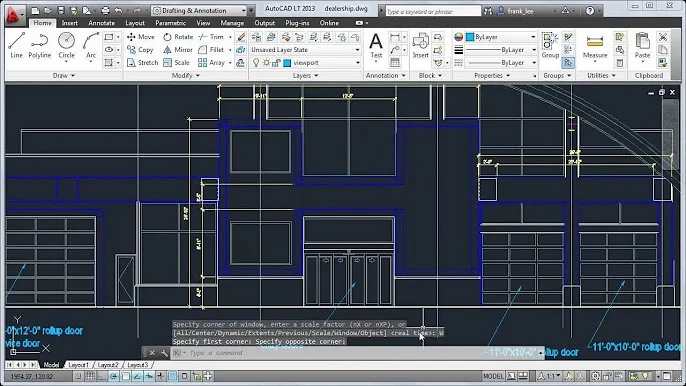This screenshot has width=686, height=386.
Task: Click the Copy tool in Modify
Action: [140, 50]
